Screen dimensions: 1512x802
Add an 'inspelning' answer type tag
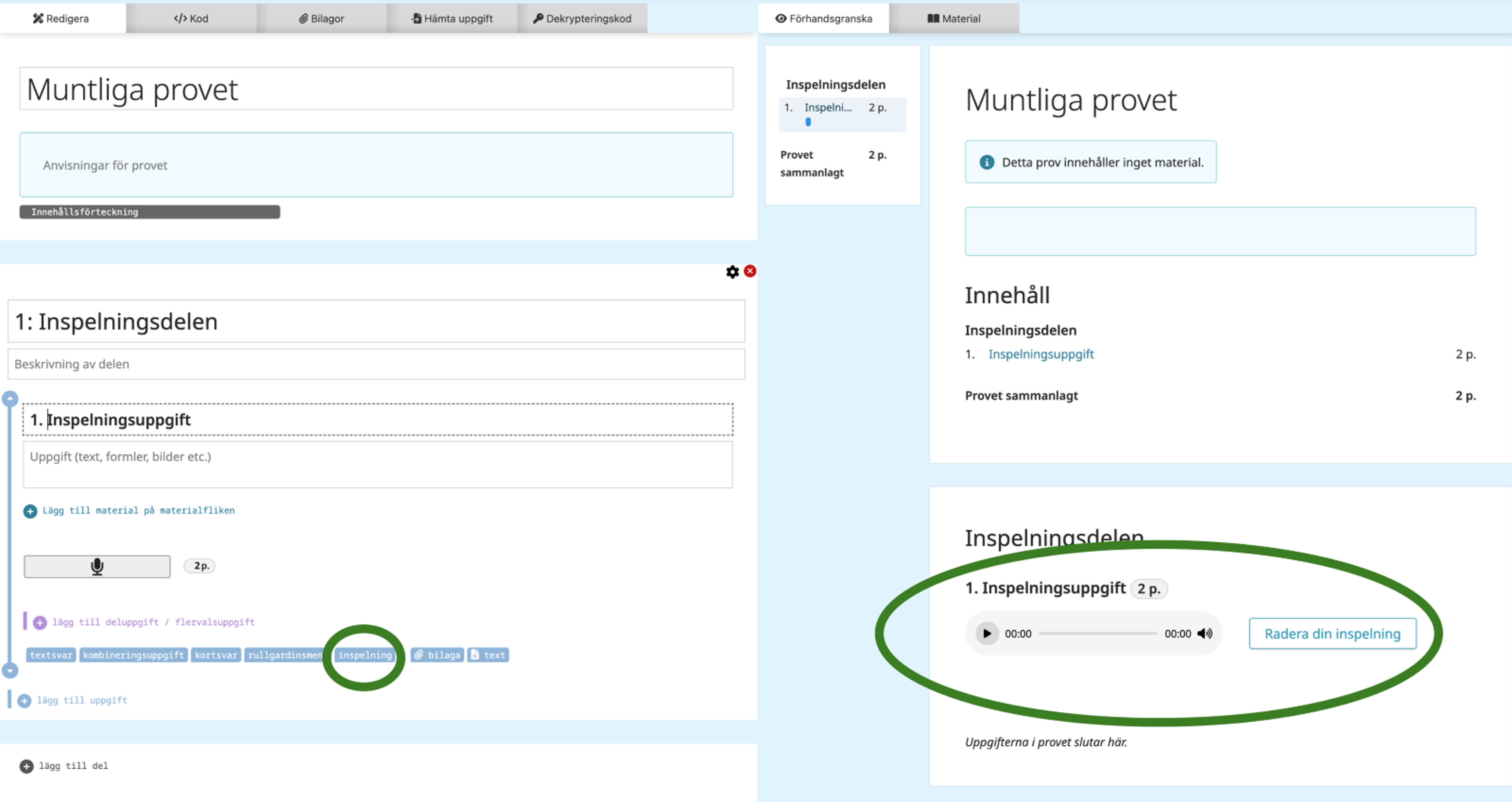365,655
